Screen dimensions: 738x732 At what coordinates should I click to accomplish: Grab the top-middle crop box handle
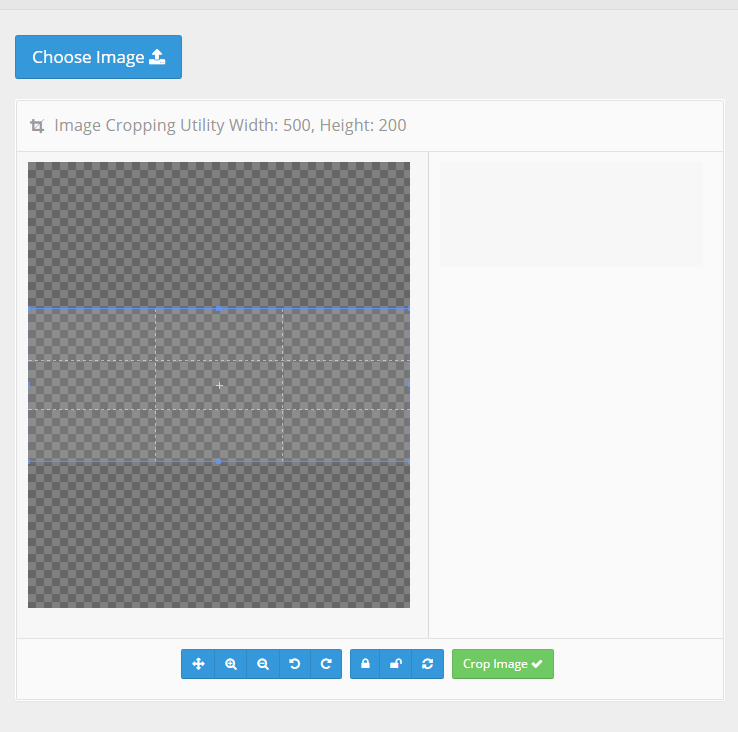pos(219,308)
